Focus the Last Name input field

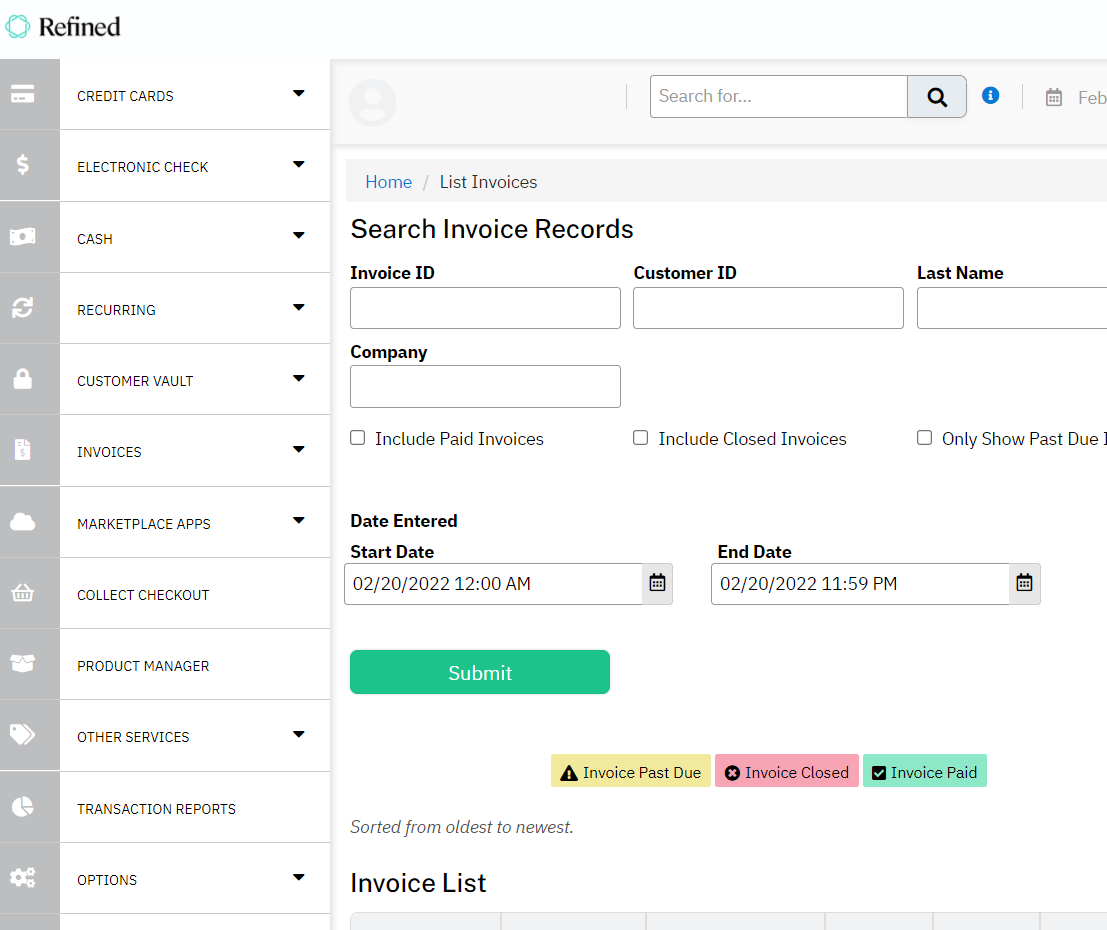(1012, 308)
